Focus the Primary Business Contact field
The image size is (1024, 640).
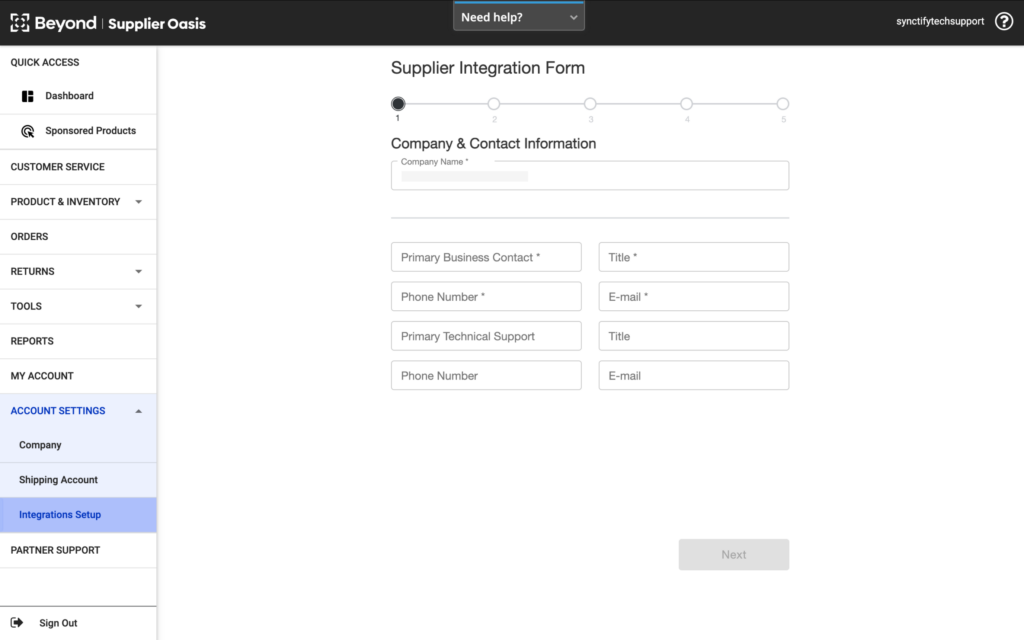[x=486, y=257]
